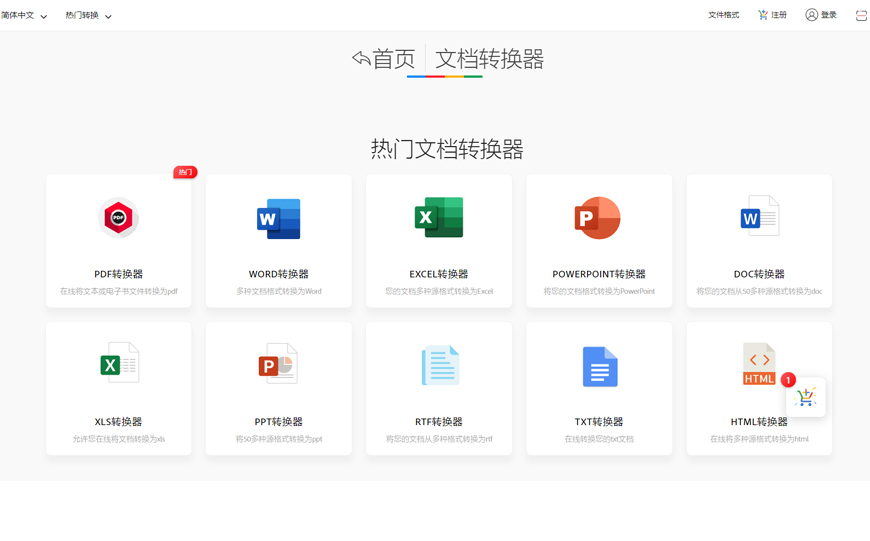The image size is (870, 541).
Task: Click the XLS转换器 card title
Action: click(x=118, y=422)
